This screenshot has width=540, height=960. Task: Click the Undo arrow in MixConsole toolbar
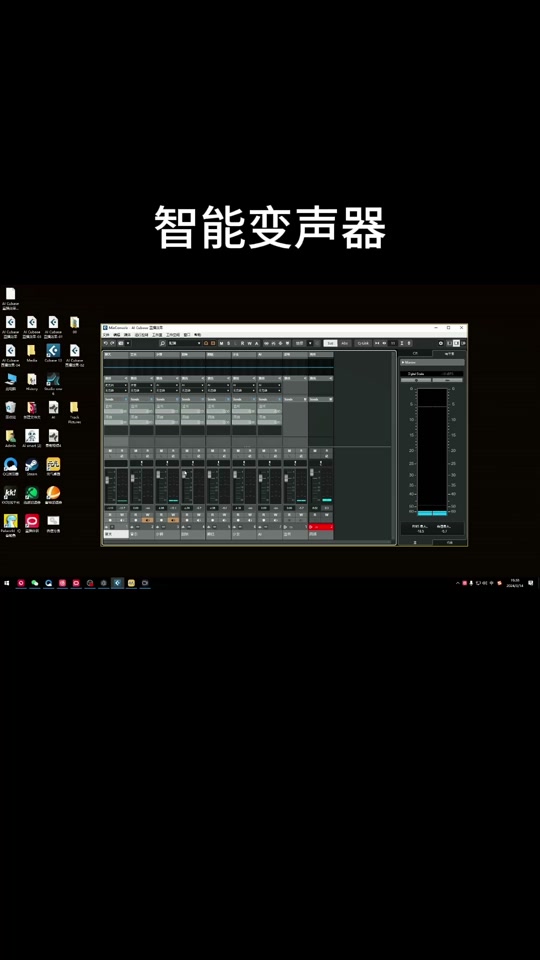tap(106, 343)
